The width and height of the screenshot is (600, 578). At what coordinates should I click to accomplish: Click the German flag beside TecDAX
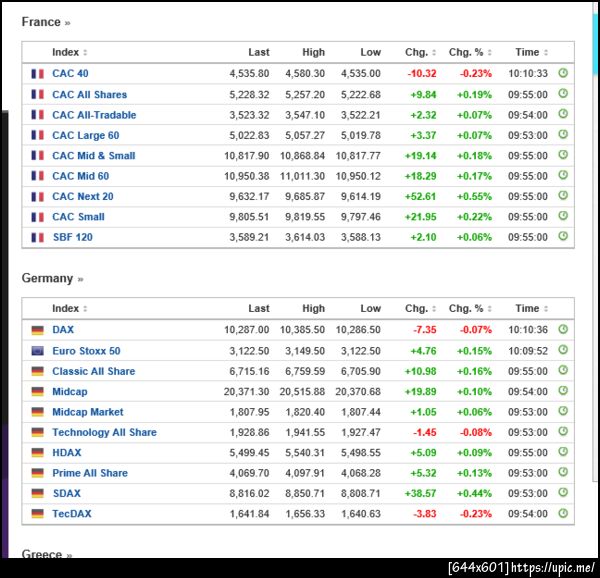coord(38,514)
